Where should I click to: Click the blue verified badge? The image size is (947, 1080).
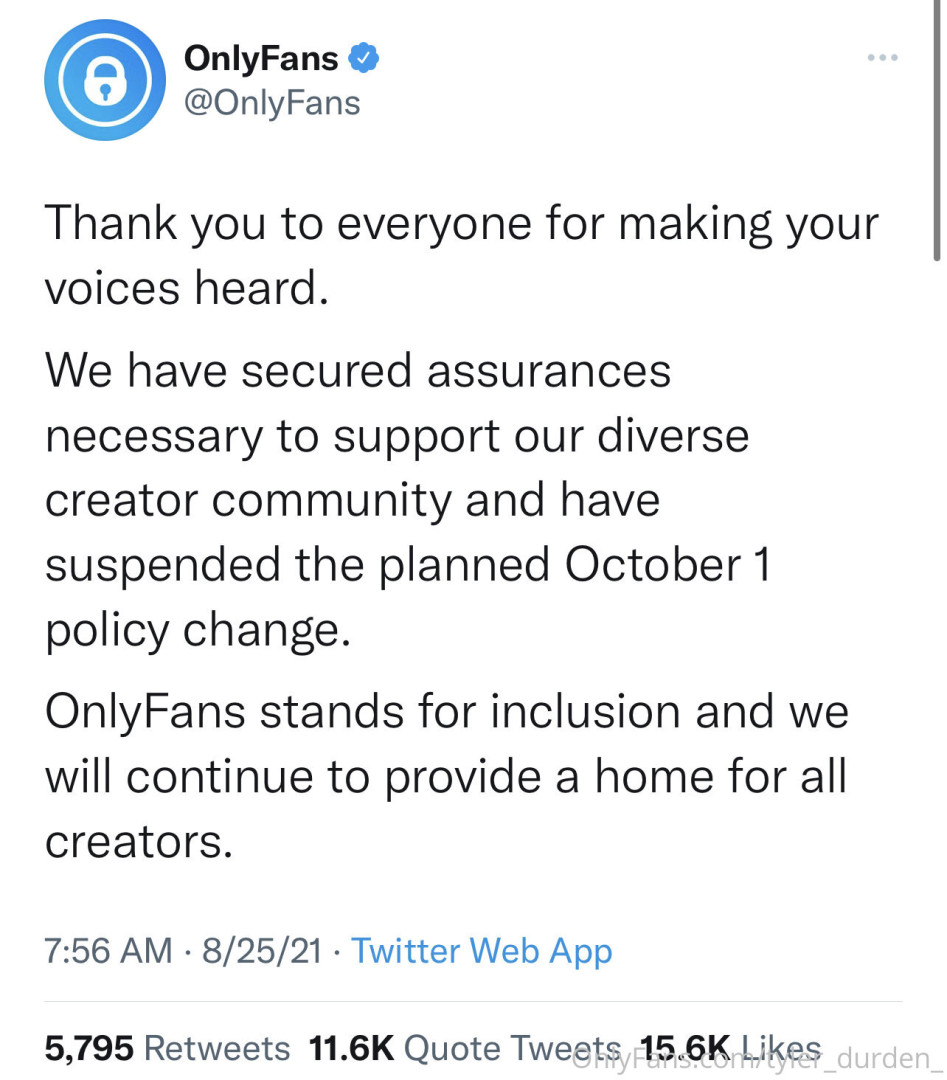362,60
